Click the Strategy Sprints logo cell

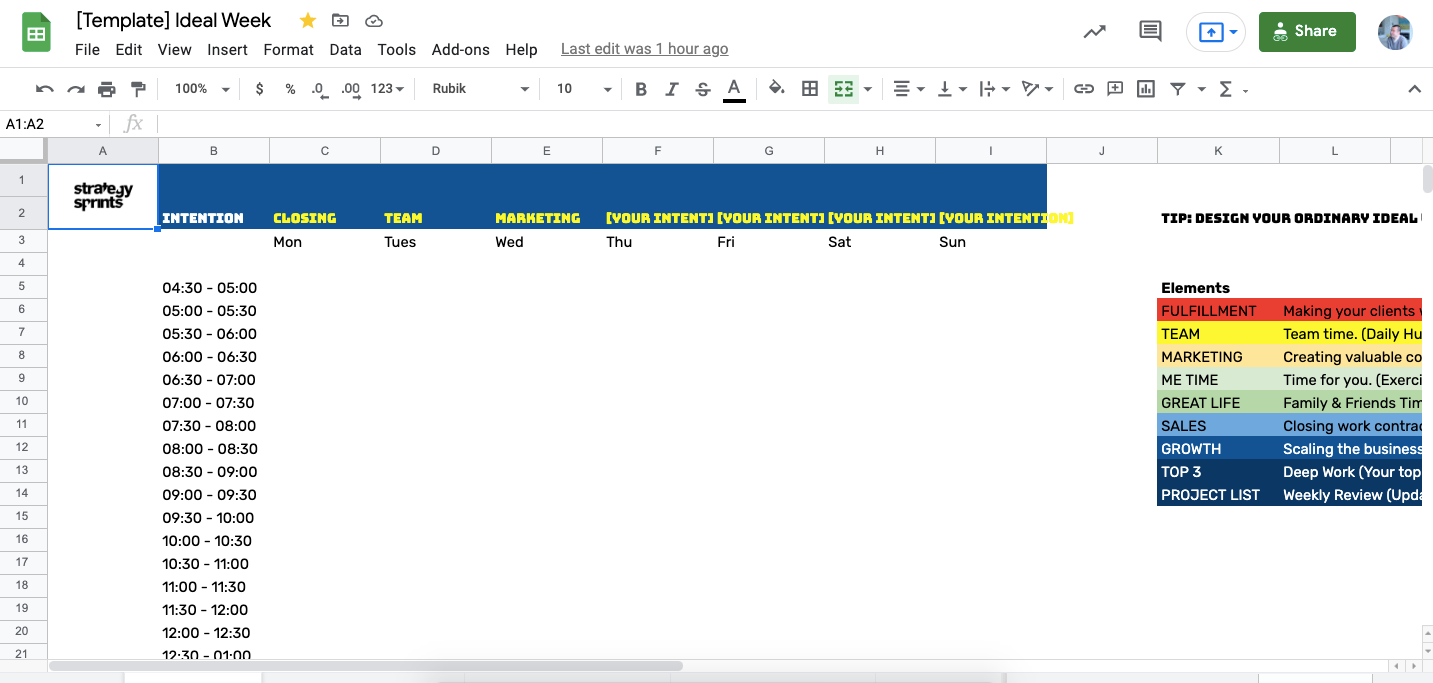pyautogui.click(x=103, y=196)
